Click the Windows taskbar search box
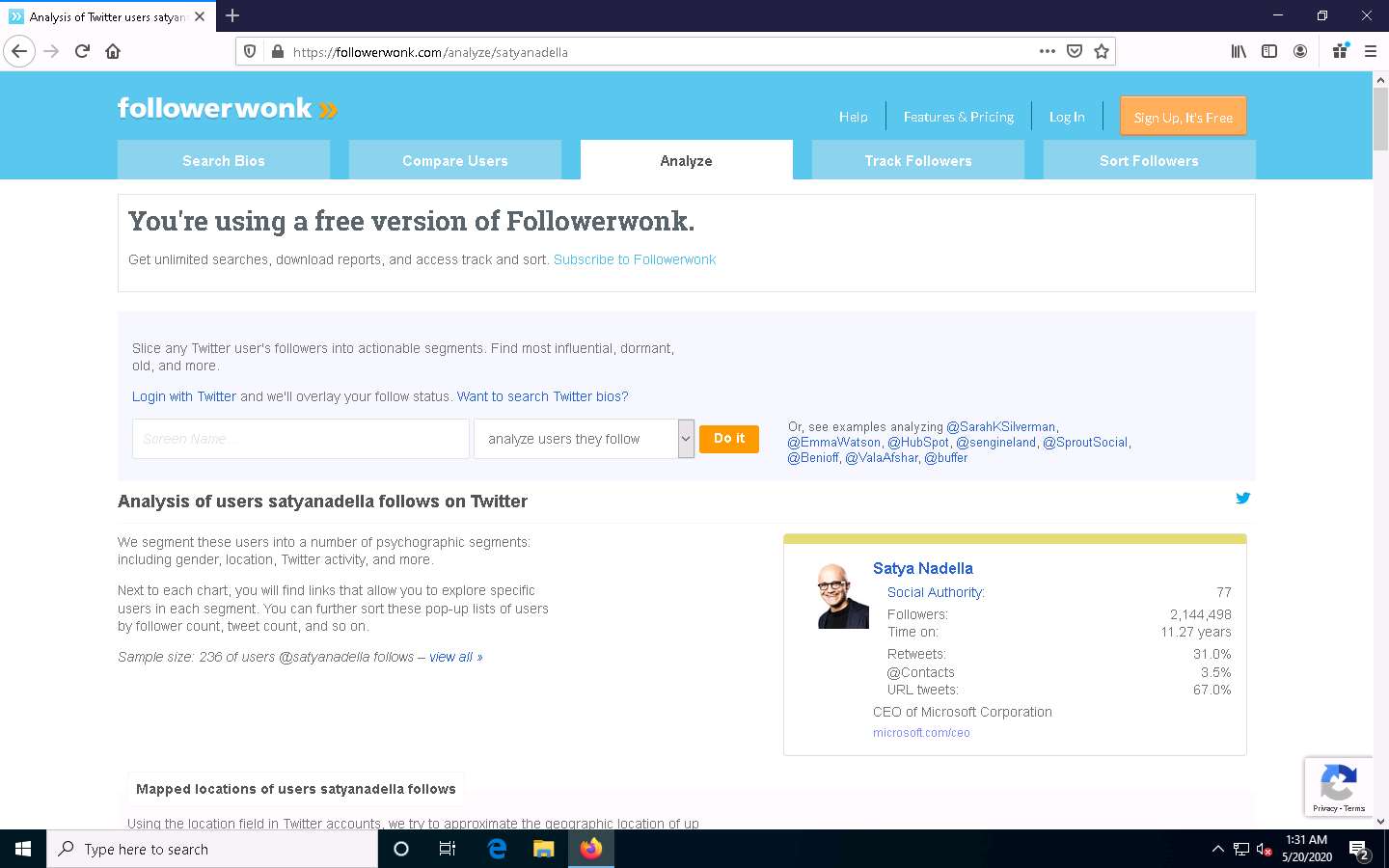Image resolution: width=1389 pixels, height=868 pixels. coord(212,849)
